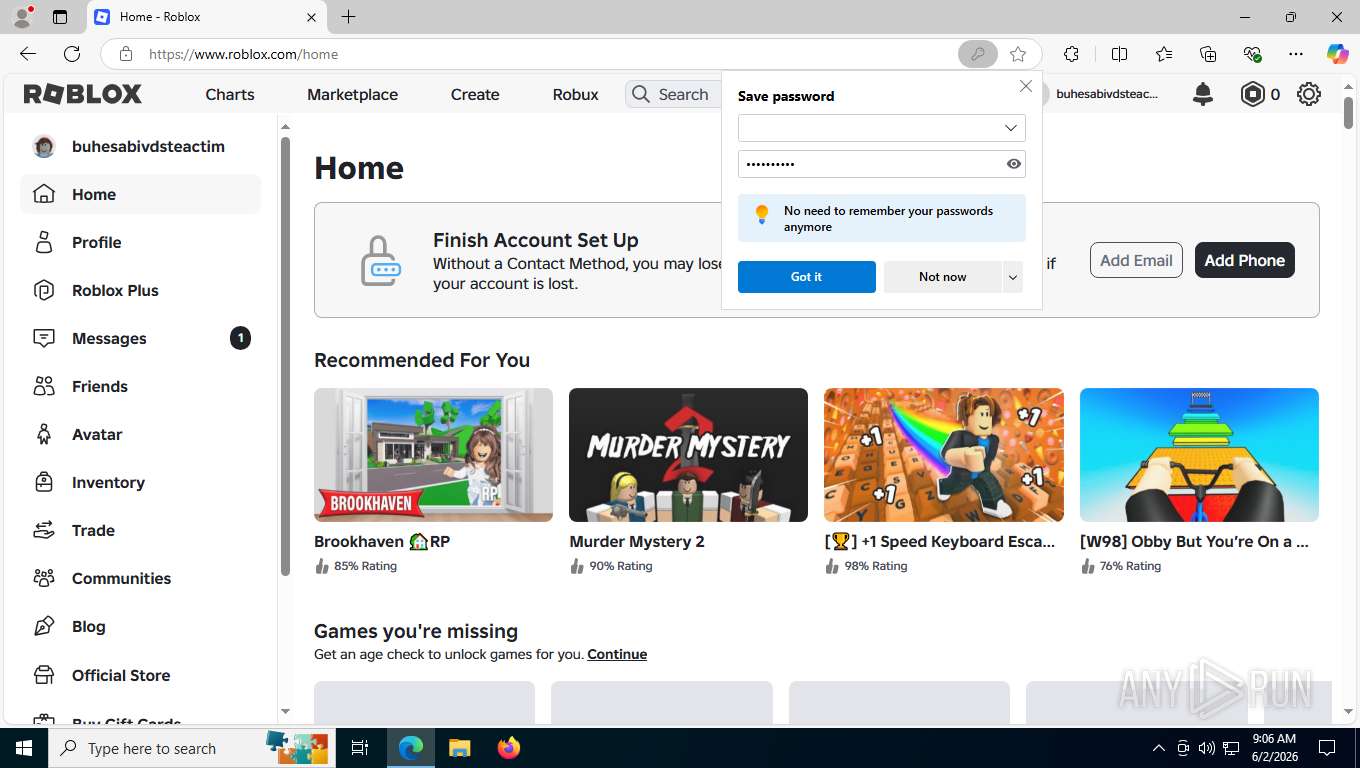Open the Marketplace tab
The width and height of the screenshot is (1360, 768).
(x=352, y=94)
